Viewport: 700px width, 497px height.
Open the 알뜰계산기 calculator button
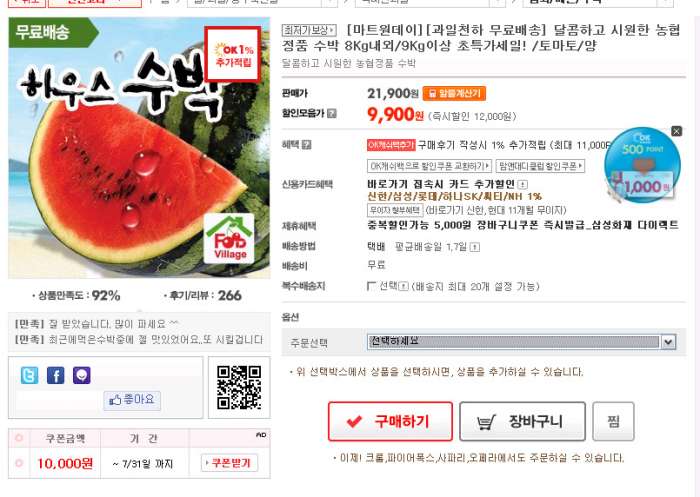tap(454, 93)
